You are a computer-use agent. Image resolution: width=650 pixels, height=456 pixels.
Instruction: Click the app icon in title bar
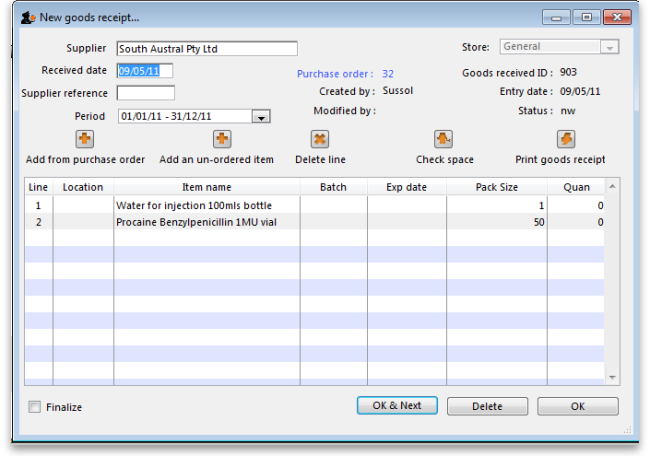click(27, 18)
